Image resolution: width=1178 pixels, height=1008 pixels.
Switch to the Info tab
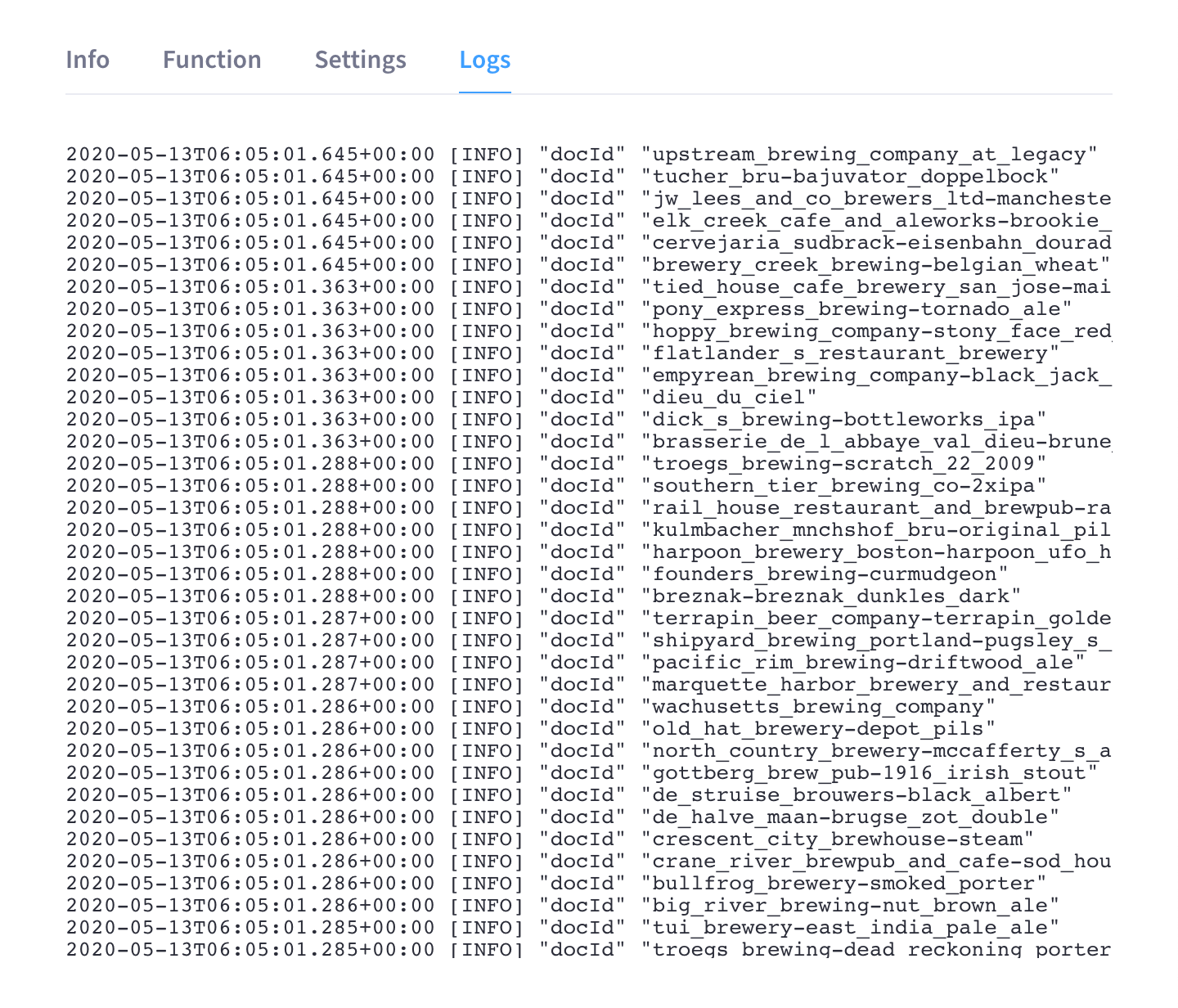[x=88, y=60]
